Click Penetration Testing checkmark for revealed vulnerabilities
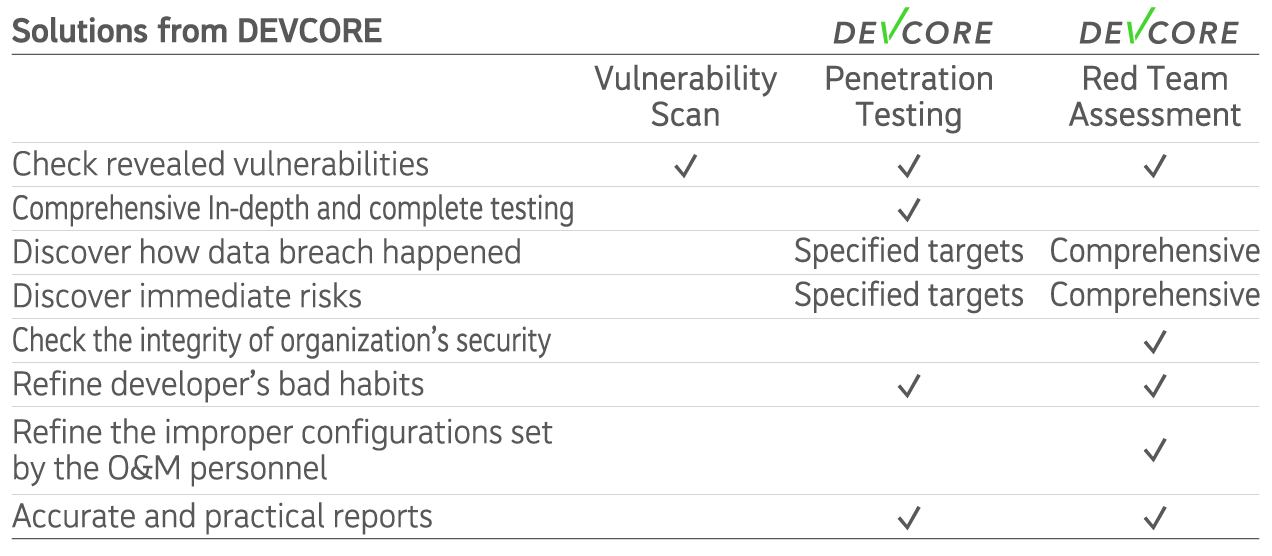1272x556 pixels. click(x=909, y=166)
